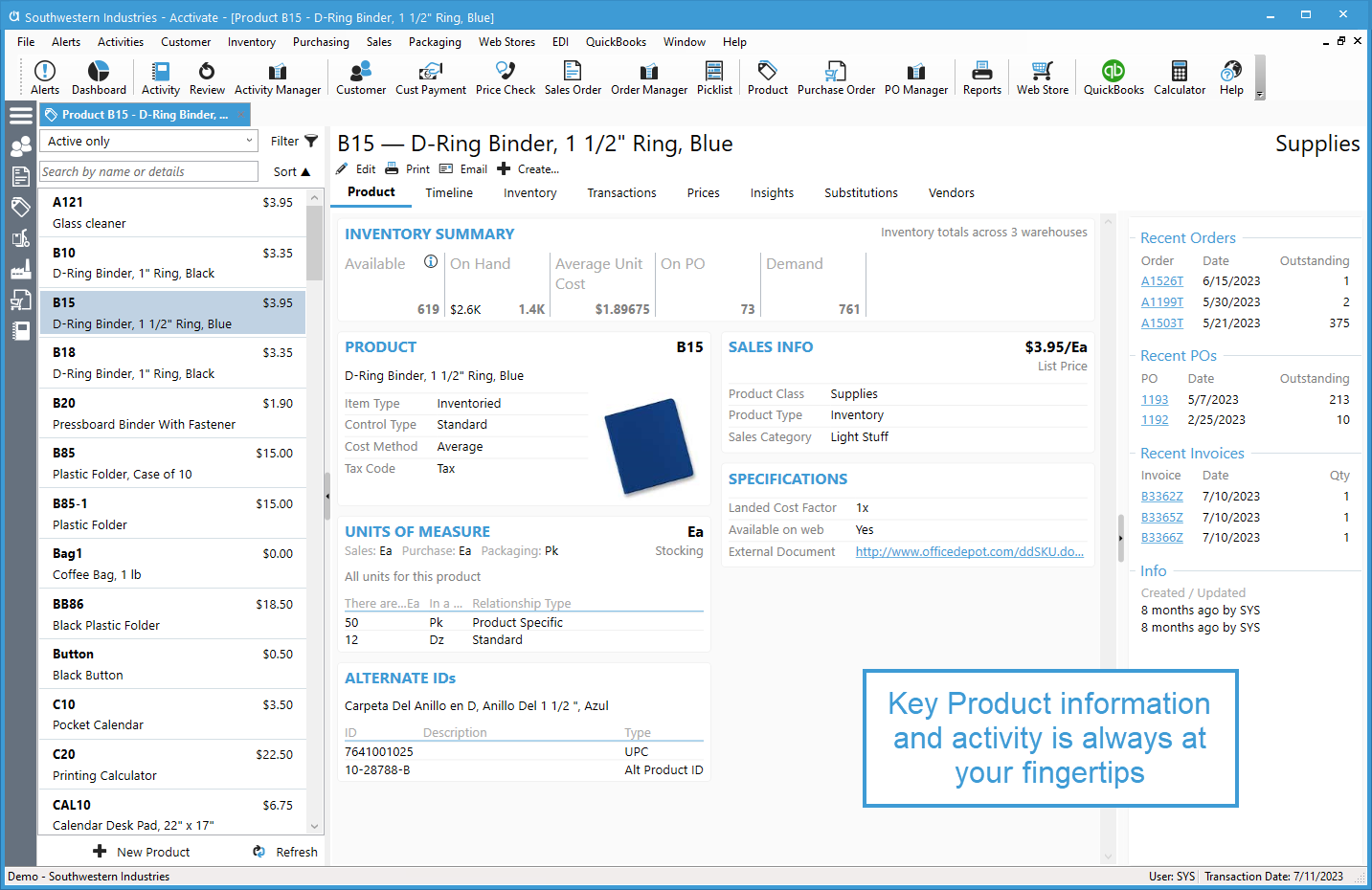Open recent order A1526T
Screen dimensions: 1372x890
(1162, 280)
